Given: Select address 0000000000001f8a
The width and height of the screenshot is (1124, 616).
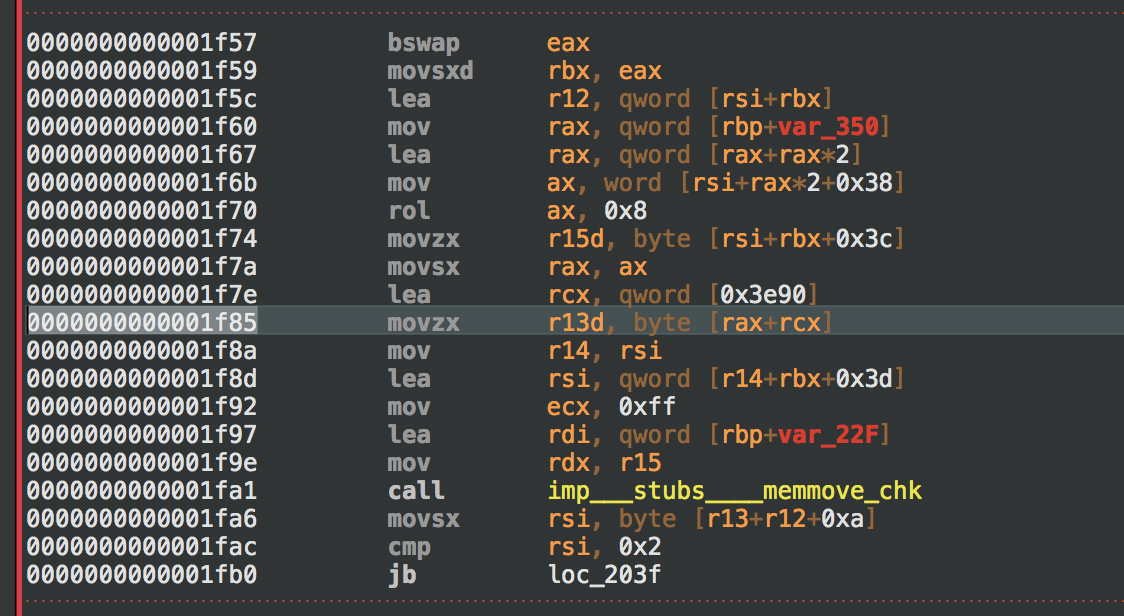Looking at the screenshot, I should (x=142, y=351).
